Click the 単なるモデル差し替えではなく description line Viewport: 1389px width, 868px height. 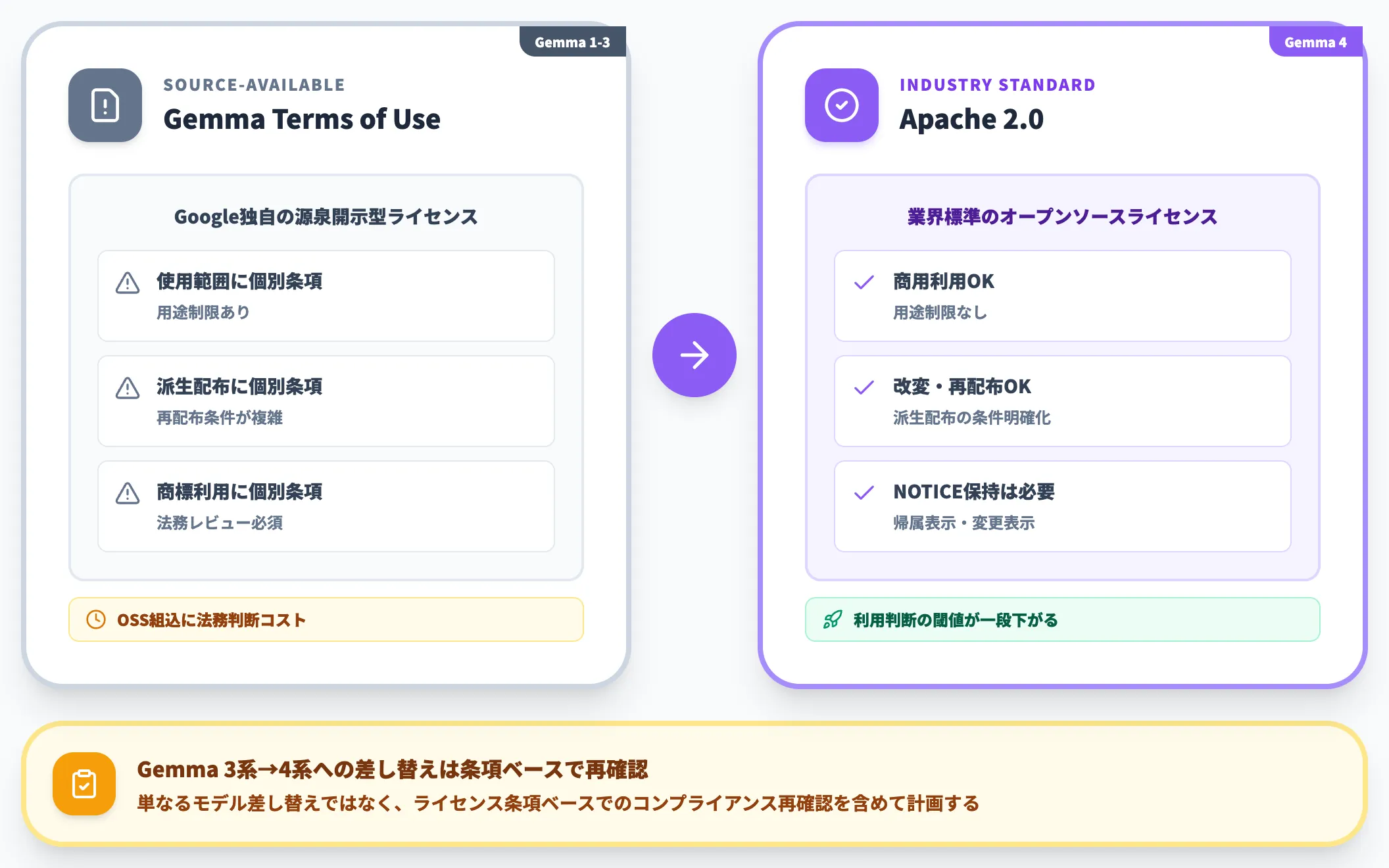pyautogui.click(x=558, y=804)
